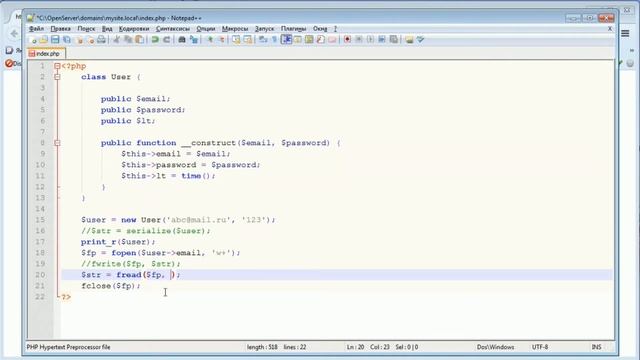Toggle word wrap toolbar button
The width and height of the screenshot is (640, 360).
coord(262,40)
